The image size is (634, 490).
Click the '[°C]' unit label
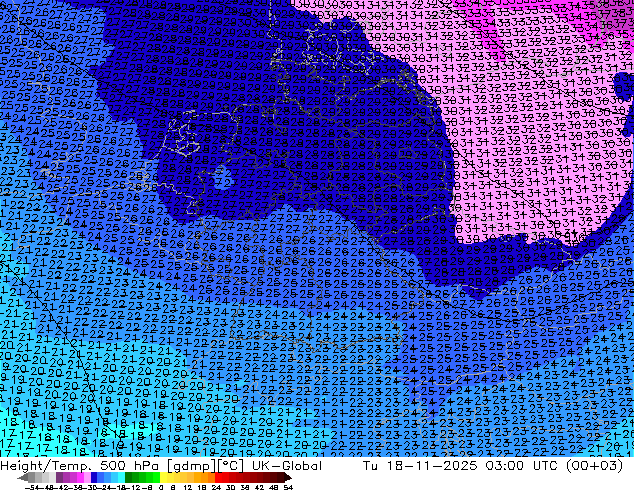click(x=231, y=466)
